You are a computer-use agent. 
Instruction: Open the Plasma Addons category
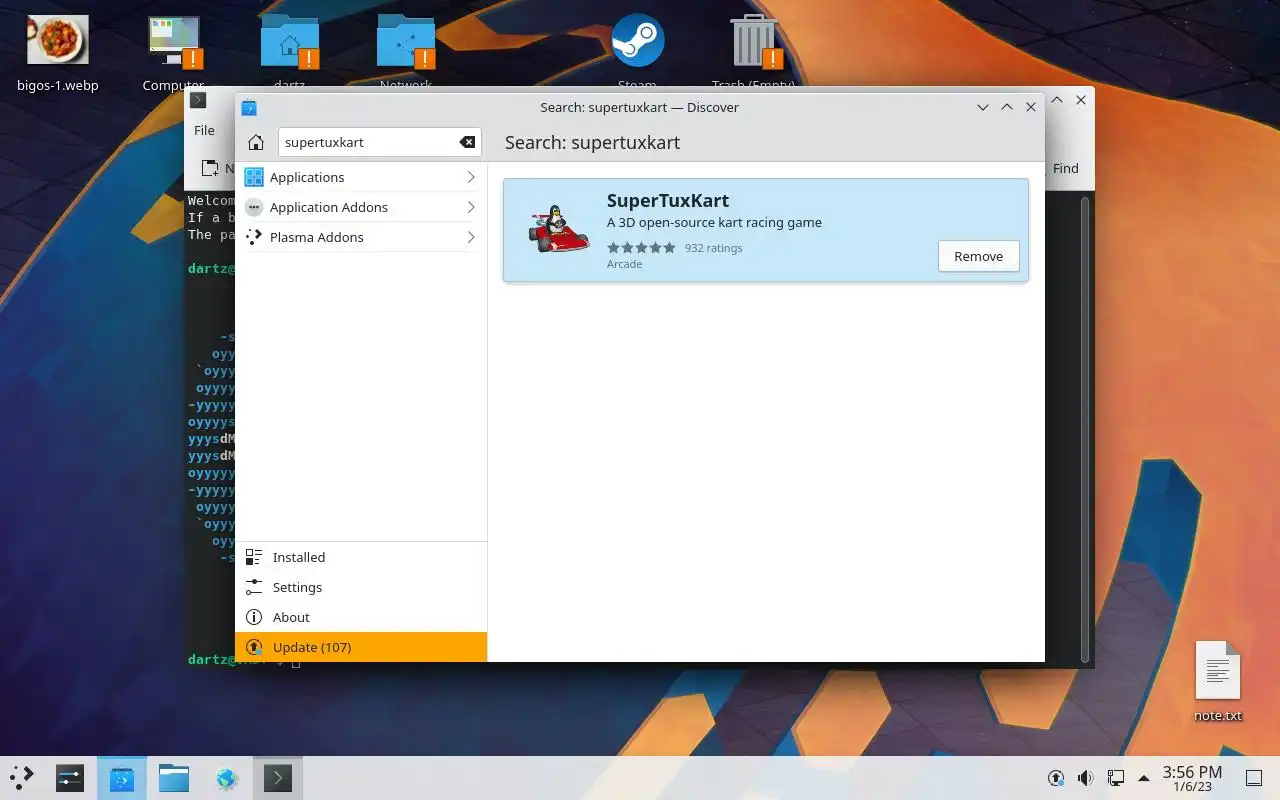(361, 237)
